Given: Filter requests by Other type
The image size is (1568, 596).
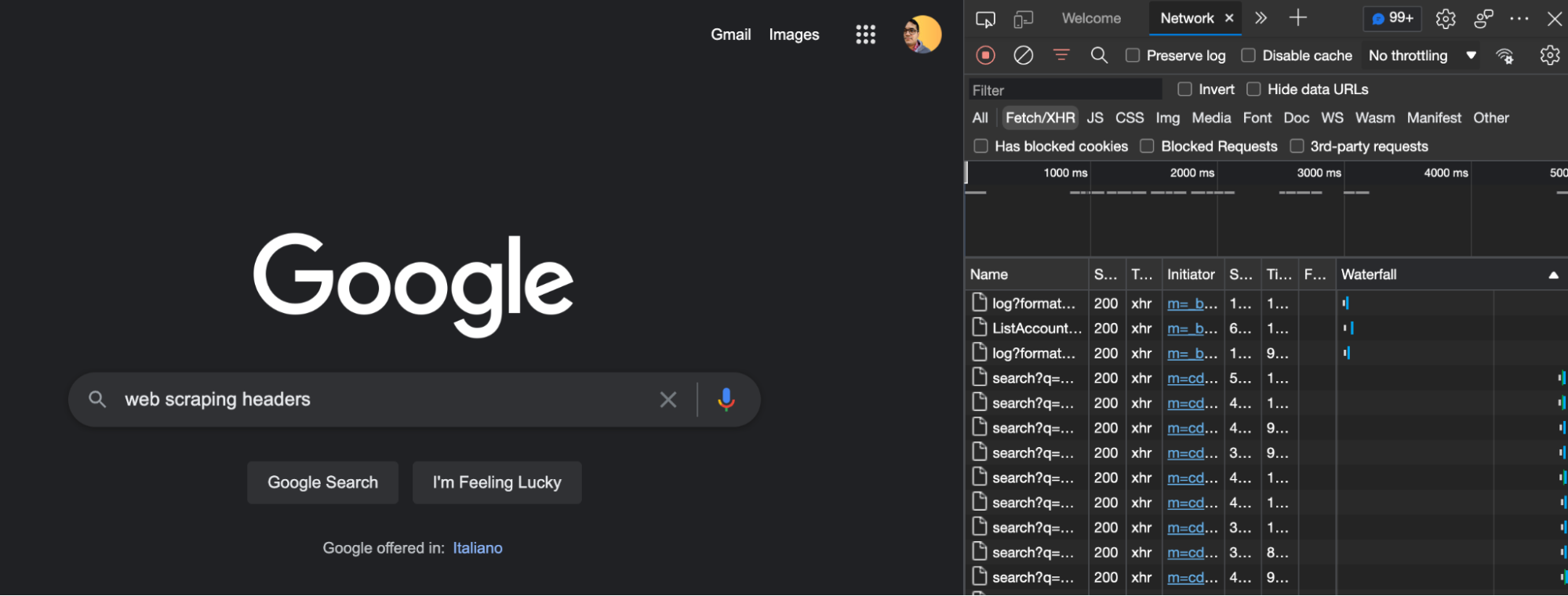Looking at the screenshot, I should [1491, 118].
